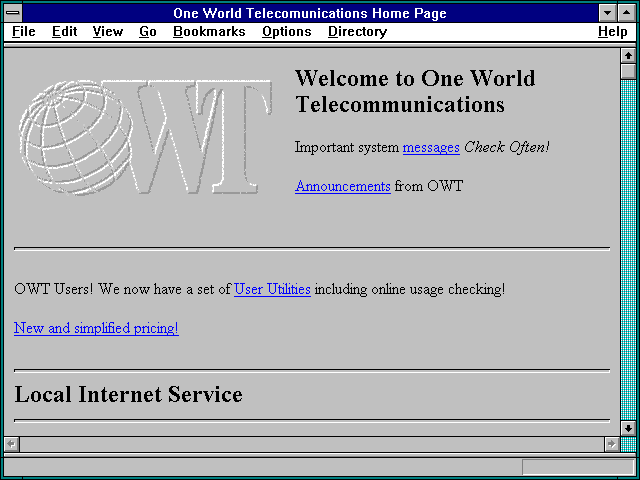Click the Local Internet Service heading
Screen dimensions: 640x480
coord(129,394)
